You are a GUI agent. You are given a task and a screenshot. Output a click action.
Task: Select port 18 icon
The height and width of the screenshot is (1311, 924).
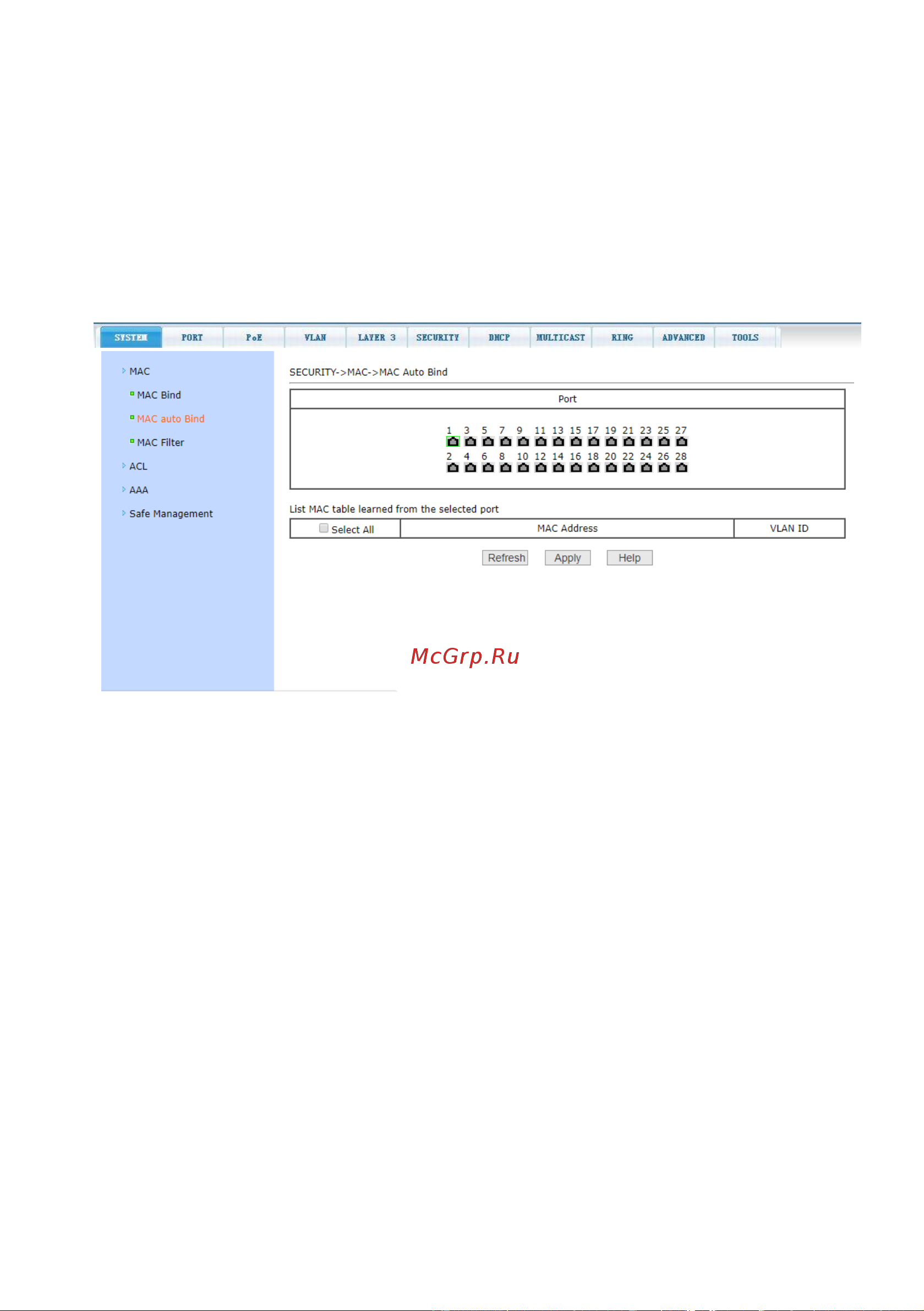click(x=594, y=468)
